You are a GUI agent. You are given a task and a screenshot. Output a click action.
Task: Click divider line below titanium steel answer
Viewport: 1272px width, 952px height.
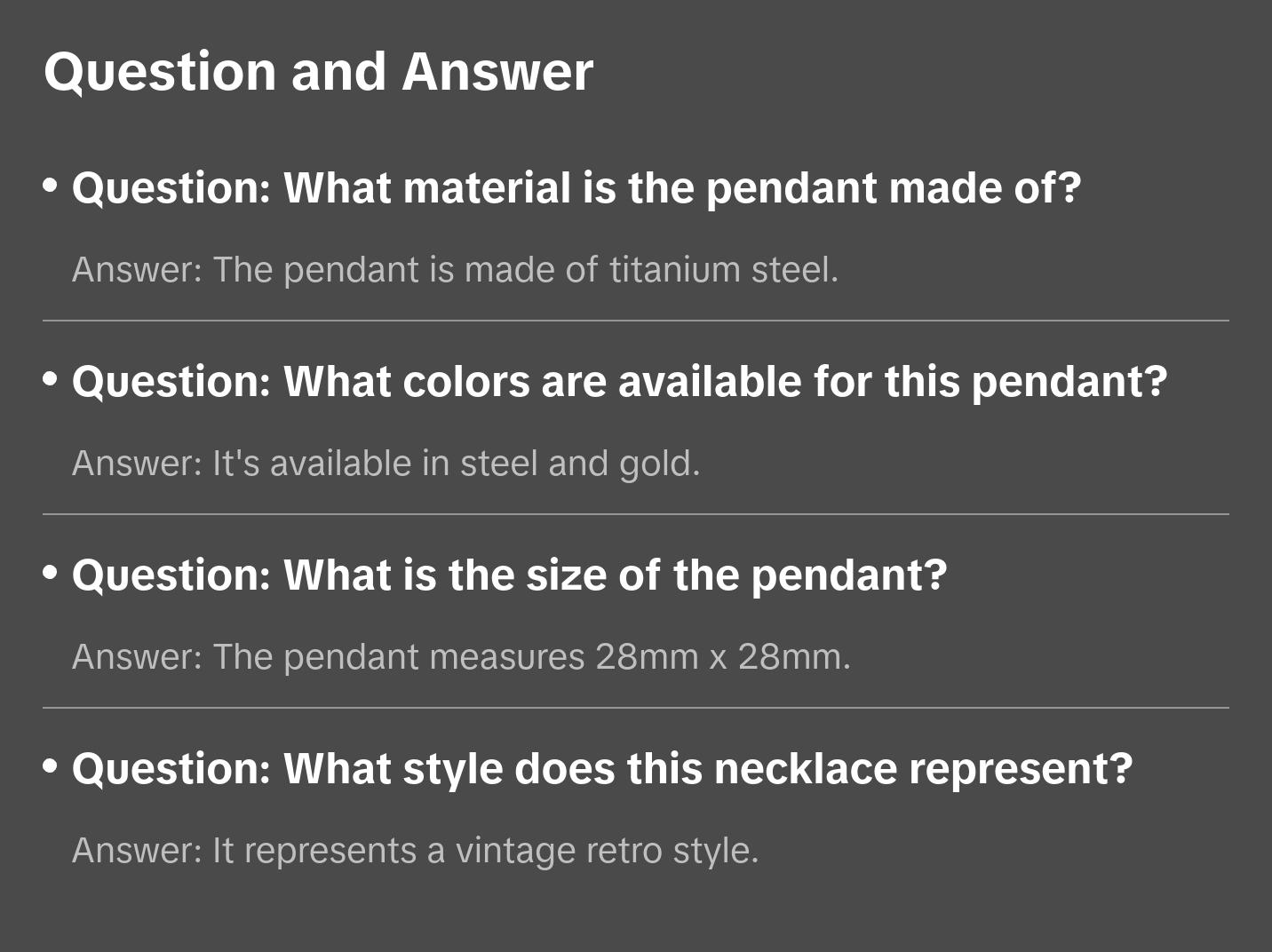point(635,321)
